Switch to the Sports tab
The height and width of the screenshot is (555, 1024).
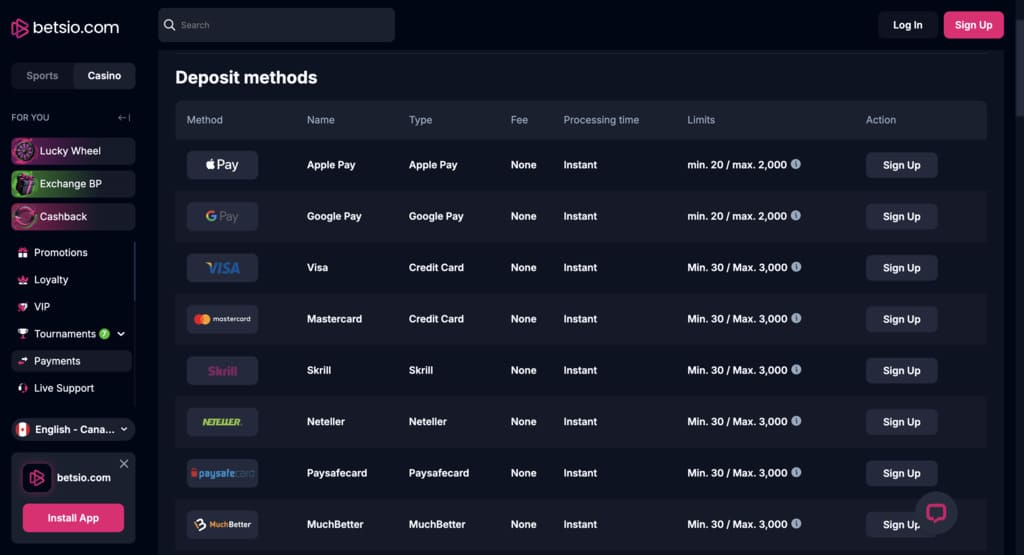click(x=42, y=76)
